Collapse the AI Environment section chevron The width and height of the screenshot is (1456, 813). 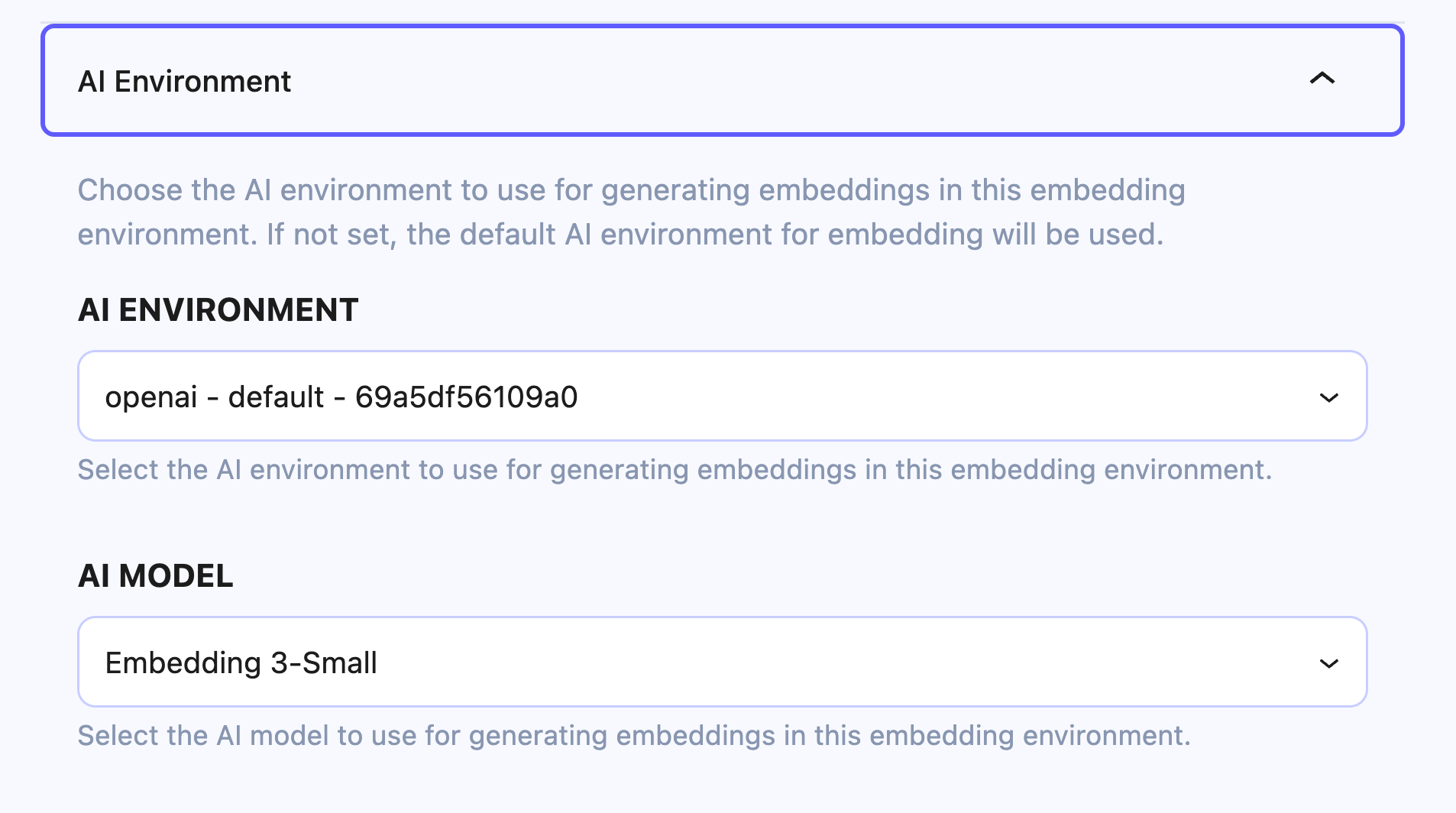[1322, 79]
